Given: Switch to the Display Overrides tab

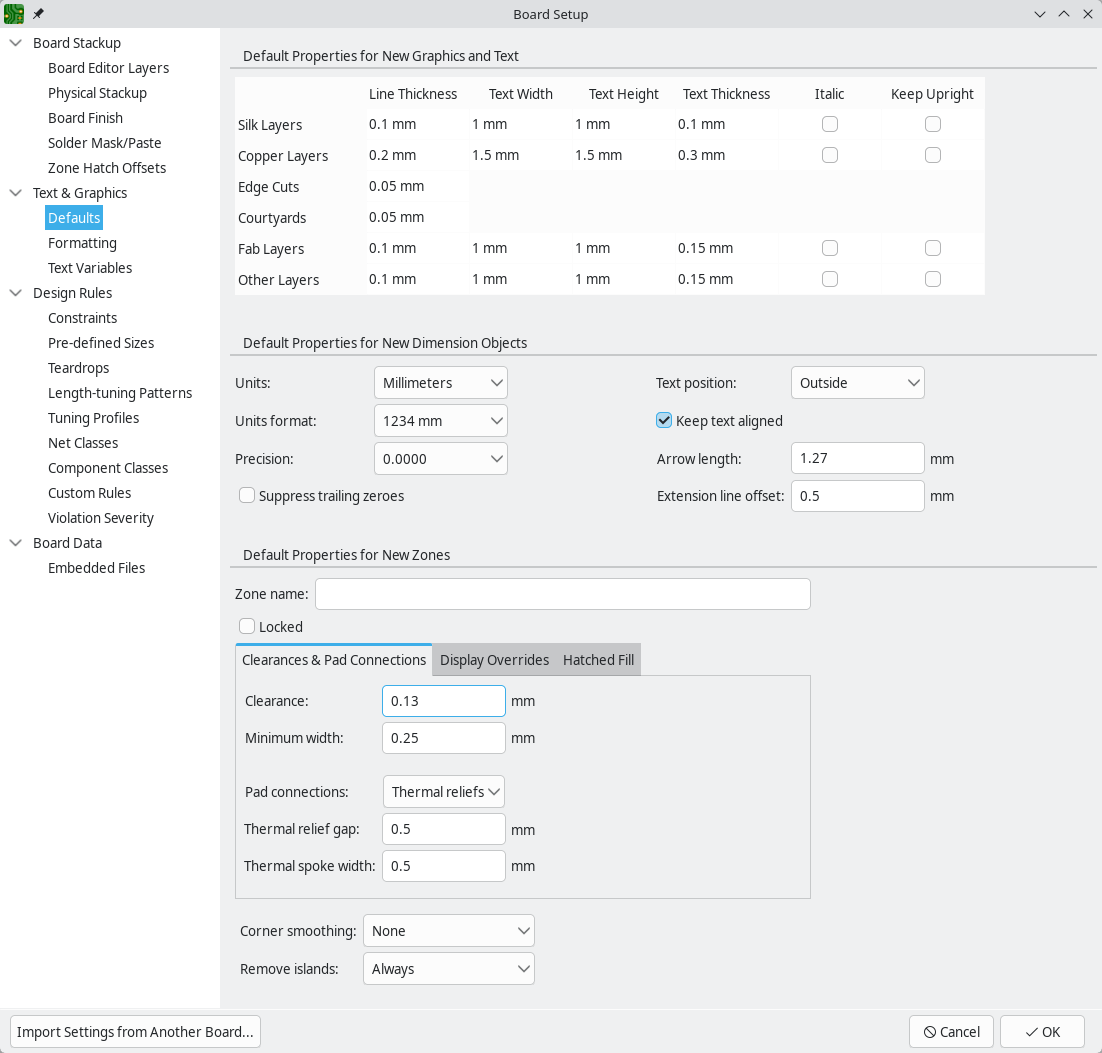Looking at the screenshot, I should pyautogui.click(x=494, y=659).
